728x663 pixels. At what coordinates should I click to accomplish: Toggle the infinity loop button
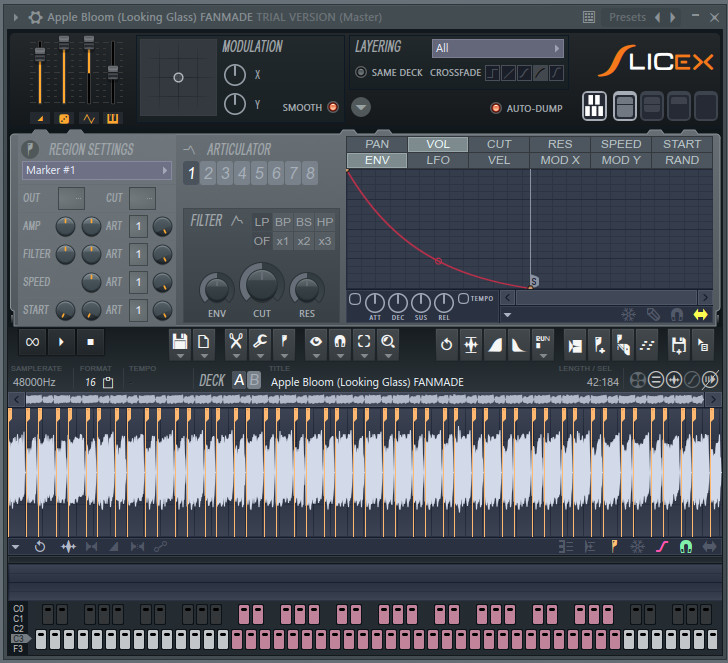[x=32, y=342]
